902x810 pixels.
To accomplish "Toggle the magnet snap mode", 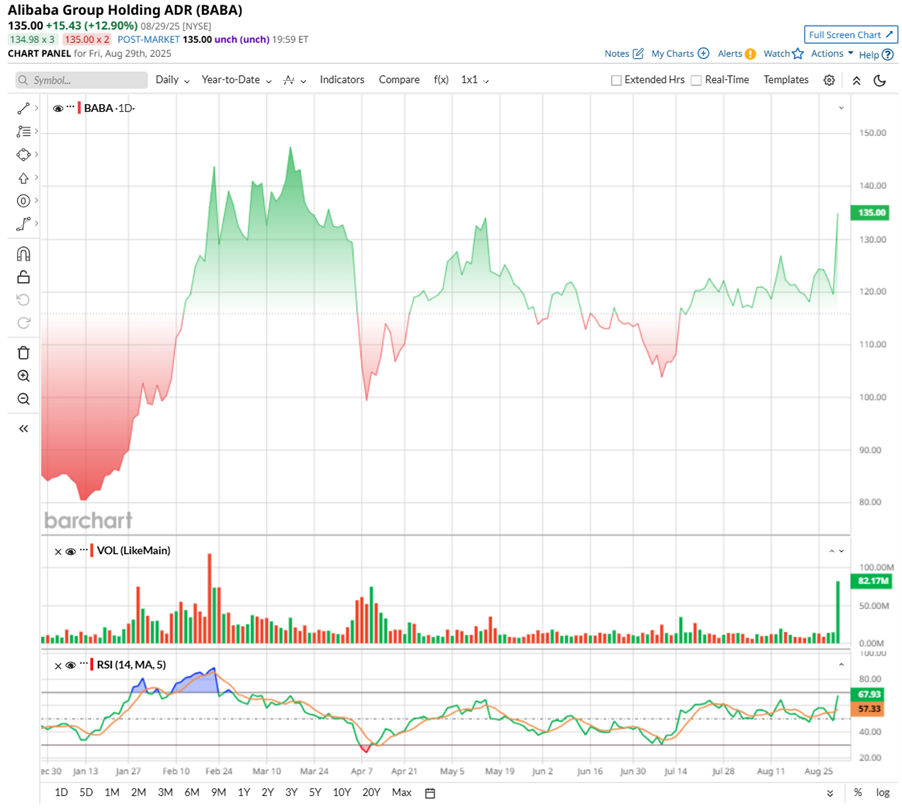I will click(23, 254).
